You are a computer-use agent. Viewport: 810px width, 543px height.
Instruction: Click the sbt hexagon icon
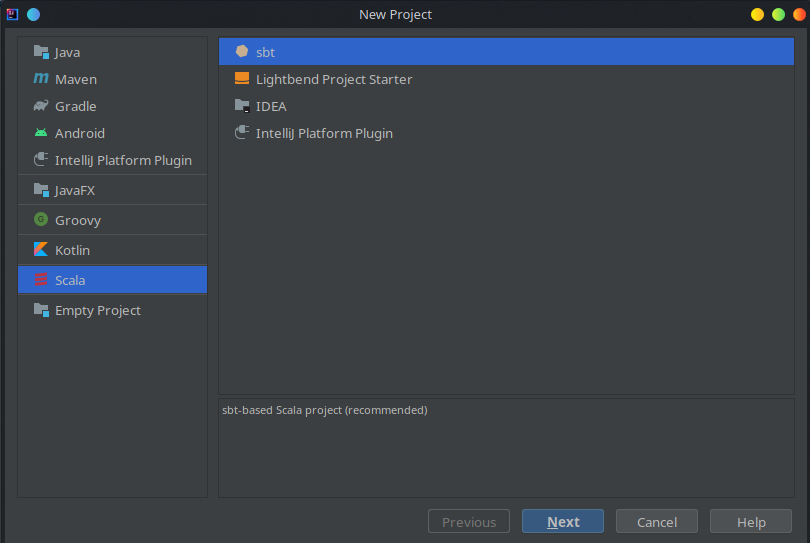(242, 51)
